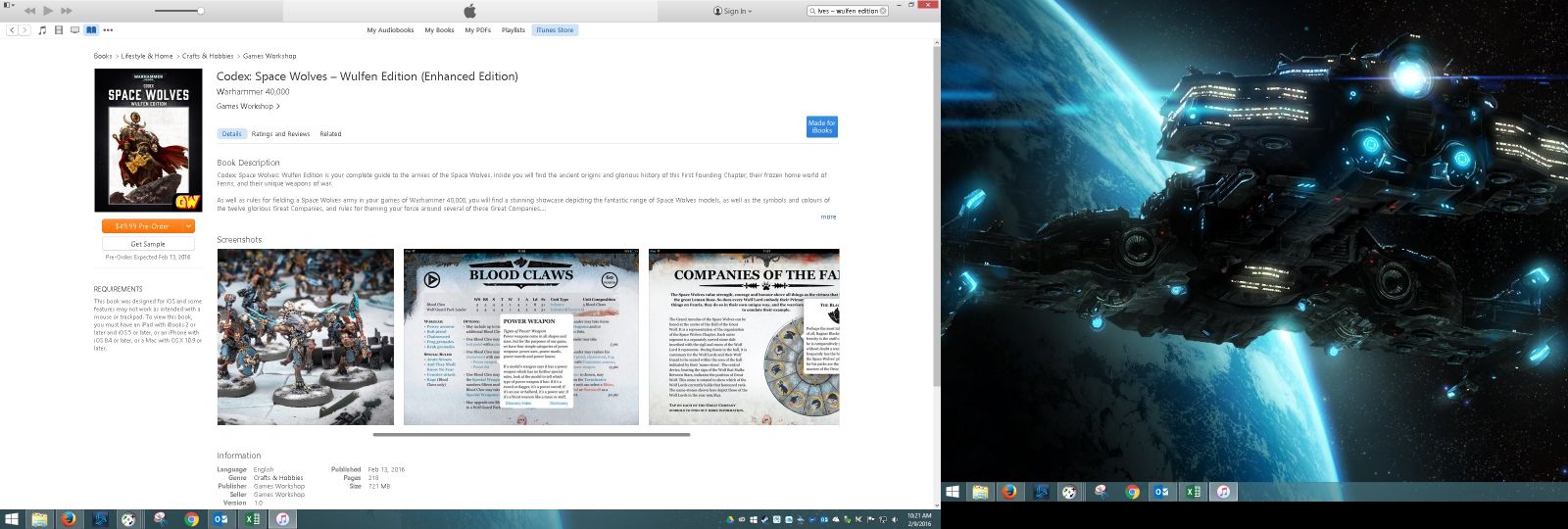
Task: Click the iTunes vertical page scrollbar
Action: [936, 216]
